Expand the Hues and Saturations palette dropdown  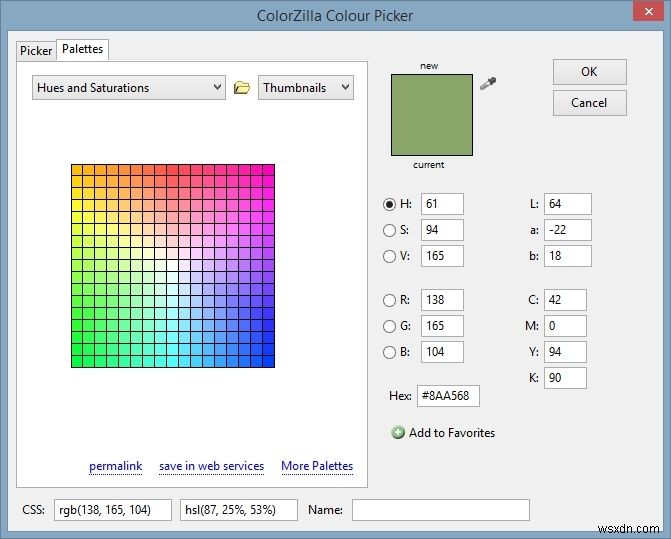[x=128, y=88]
